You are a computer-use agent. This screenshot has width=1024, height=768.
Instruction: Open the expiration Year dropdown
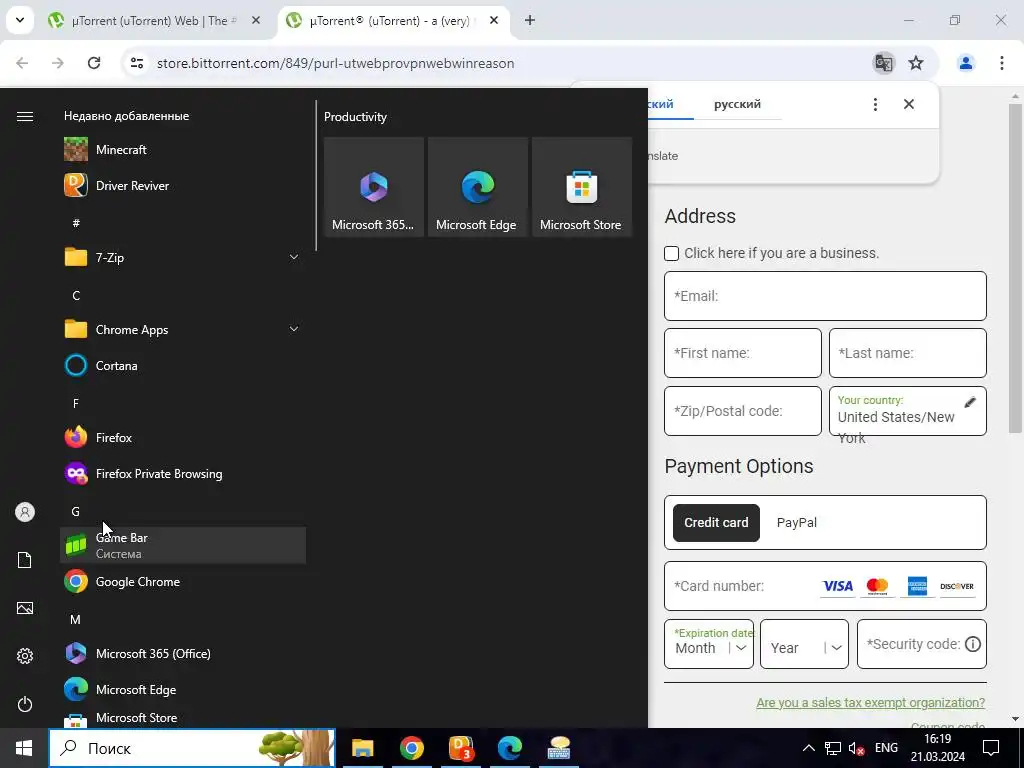pos(805,644)
